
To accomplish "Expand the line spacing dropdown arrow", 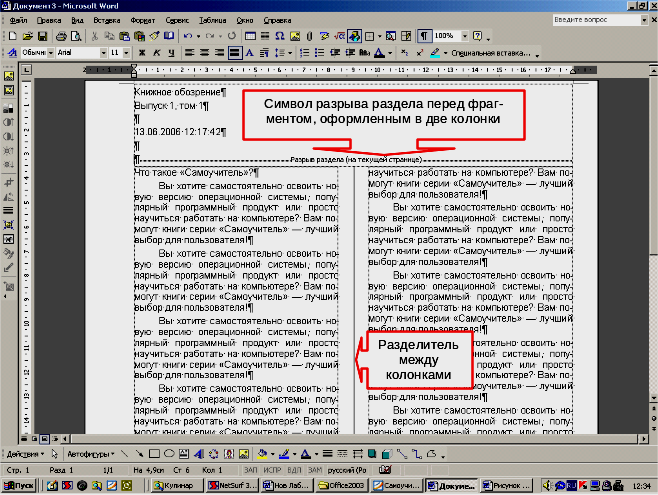I will click(290, 53).
